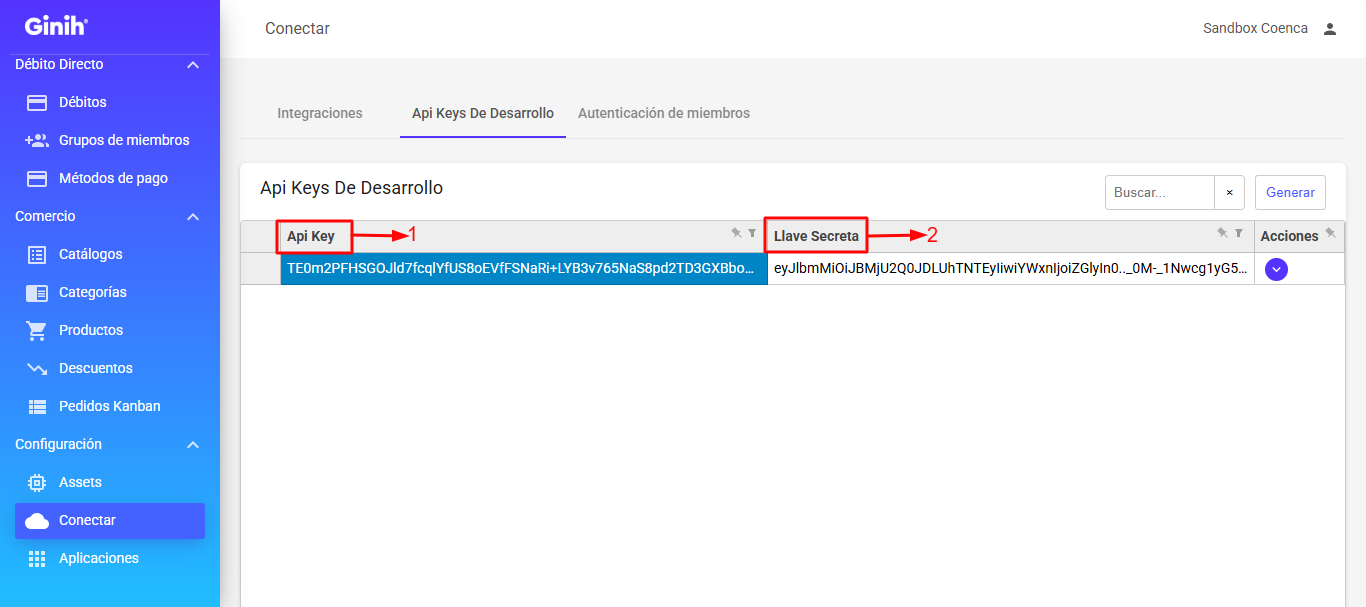Click the Conectar page title
Viewport: 1366px width, 607px height.
click(297, 28)
